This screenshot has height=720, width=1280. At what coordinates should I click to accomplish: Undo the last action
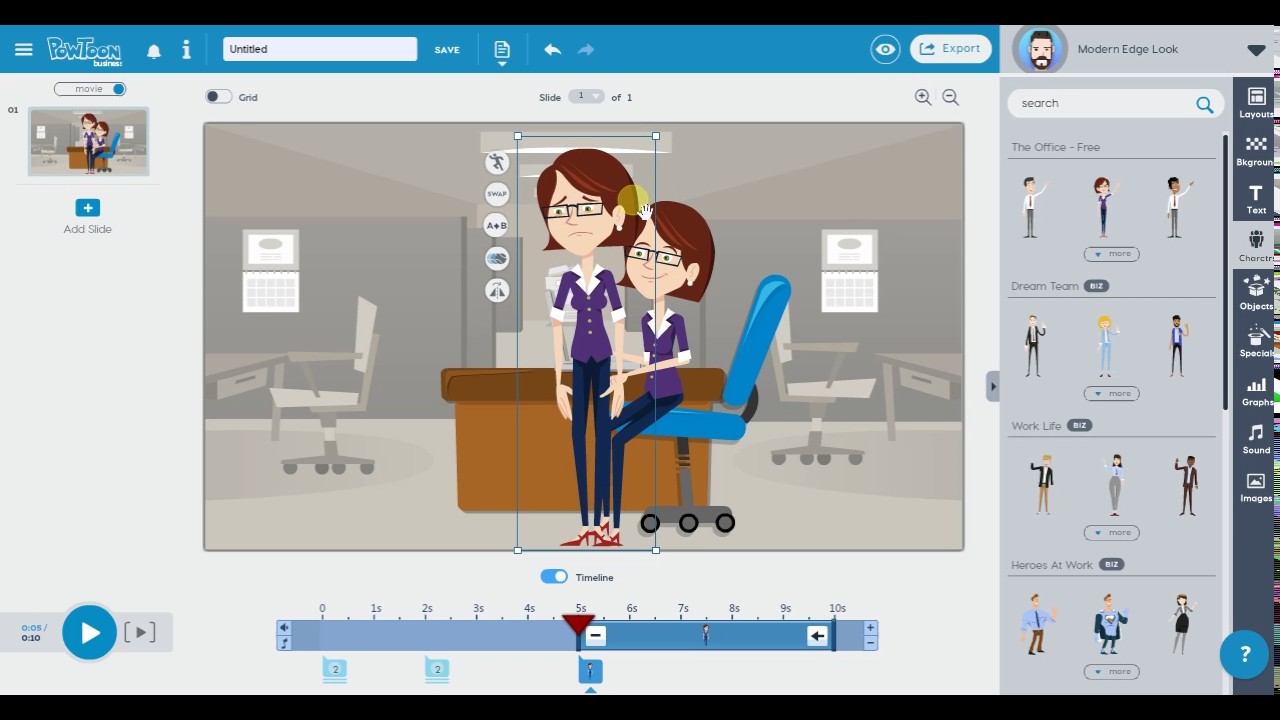tap(552, 49)
